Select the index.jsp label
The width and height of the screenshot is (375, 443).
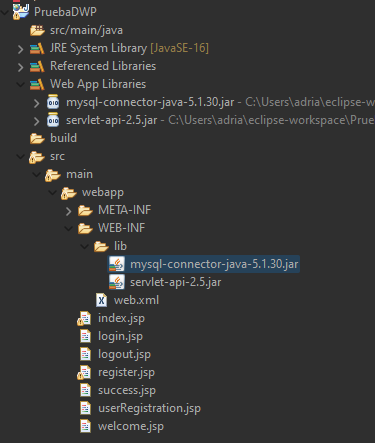pos(121,318)
